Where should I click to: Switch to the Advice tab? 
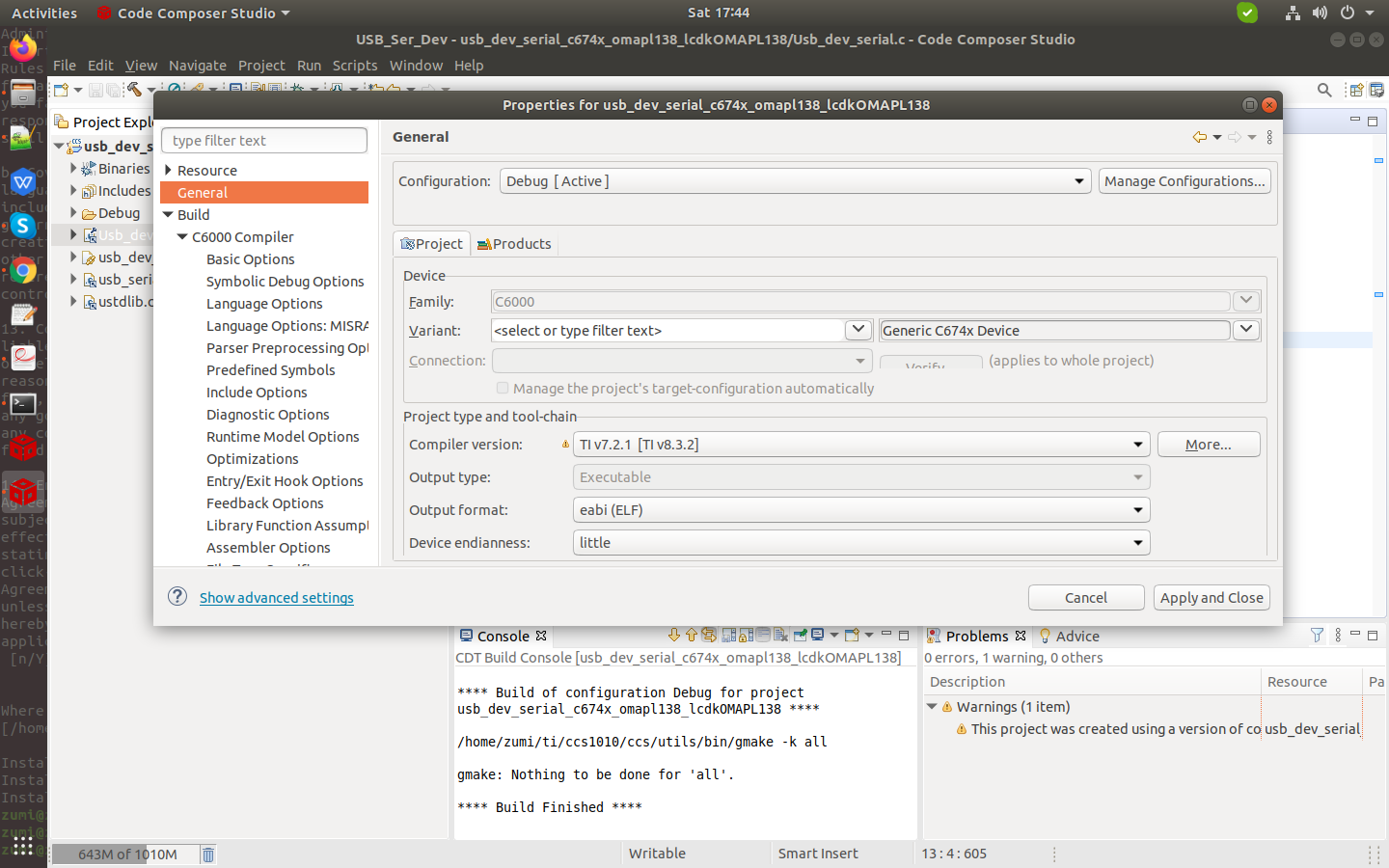(1070, 636)
